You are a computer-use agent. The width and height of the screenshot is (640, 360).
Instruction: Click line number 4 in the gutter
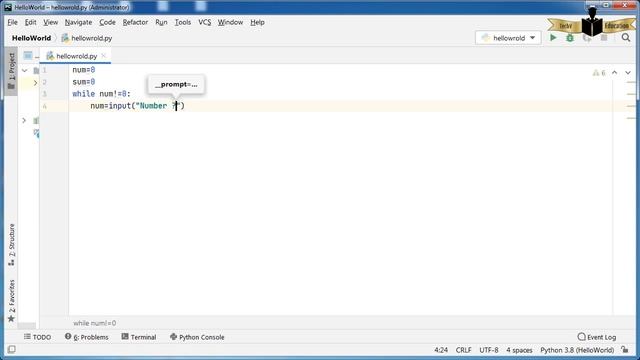tap(44, 106)
